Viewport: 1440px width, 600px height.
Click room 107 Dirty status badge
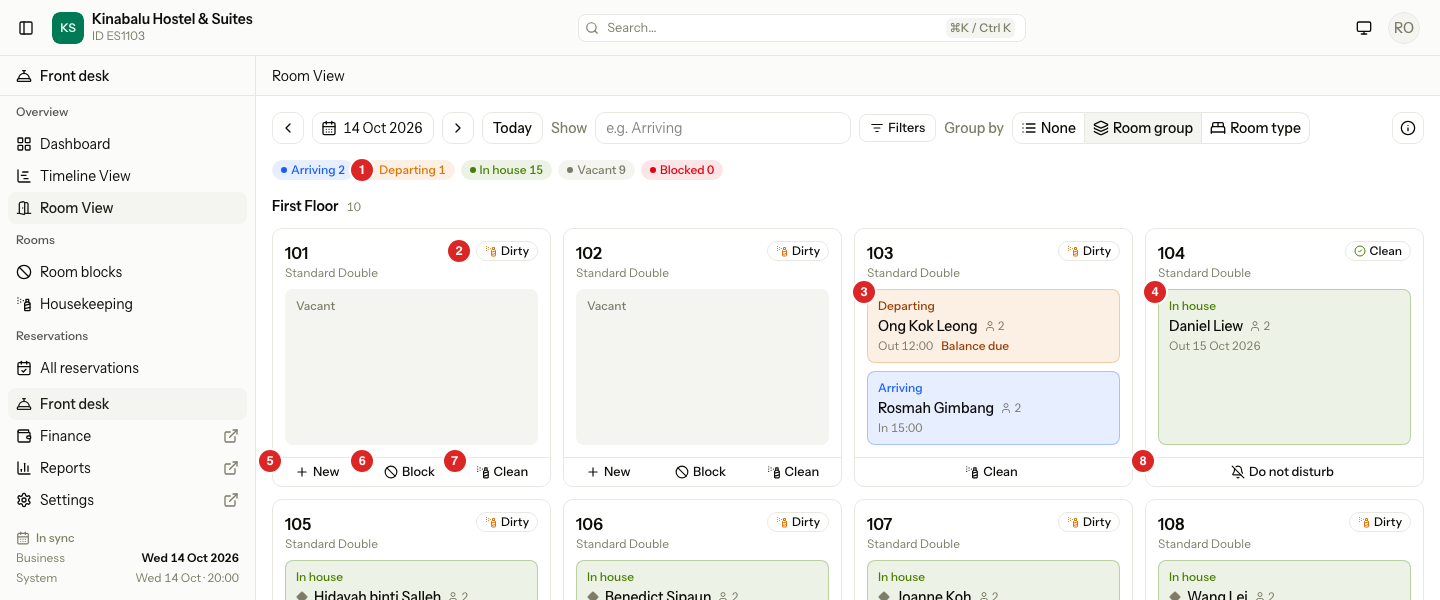tap(1089, 522)
